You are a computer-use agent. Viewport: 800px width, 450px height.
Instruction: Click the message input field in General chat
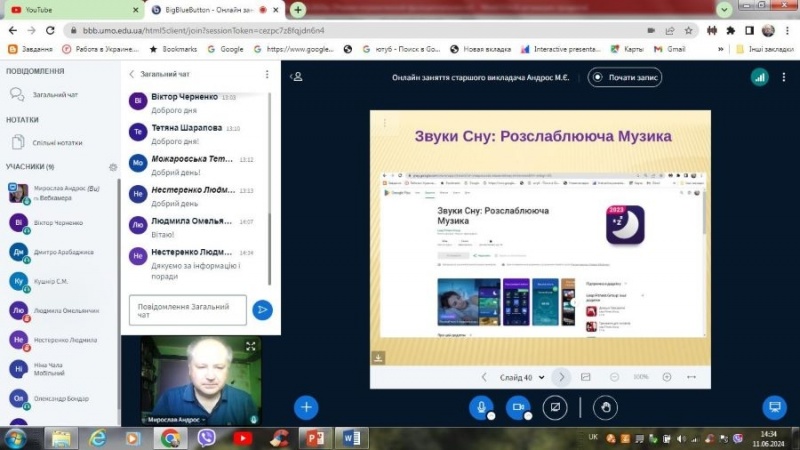pos(188,310)
